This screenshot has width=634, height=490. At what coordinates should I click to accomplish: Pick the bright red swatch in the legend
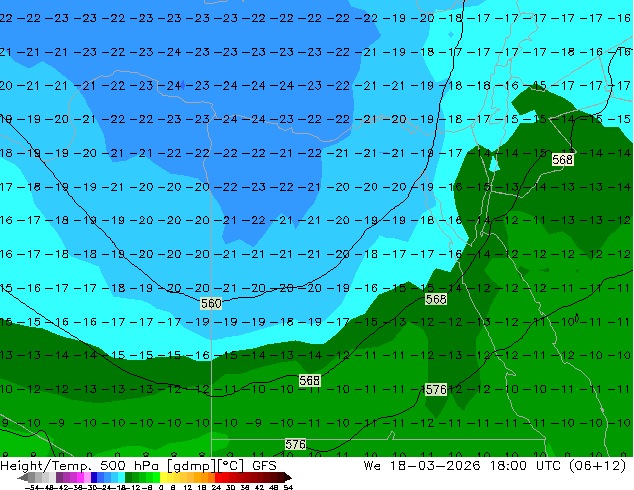(218, 477)
